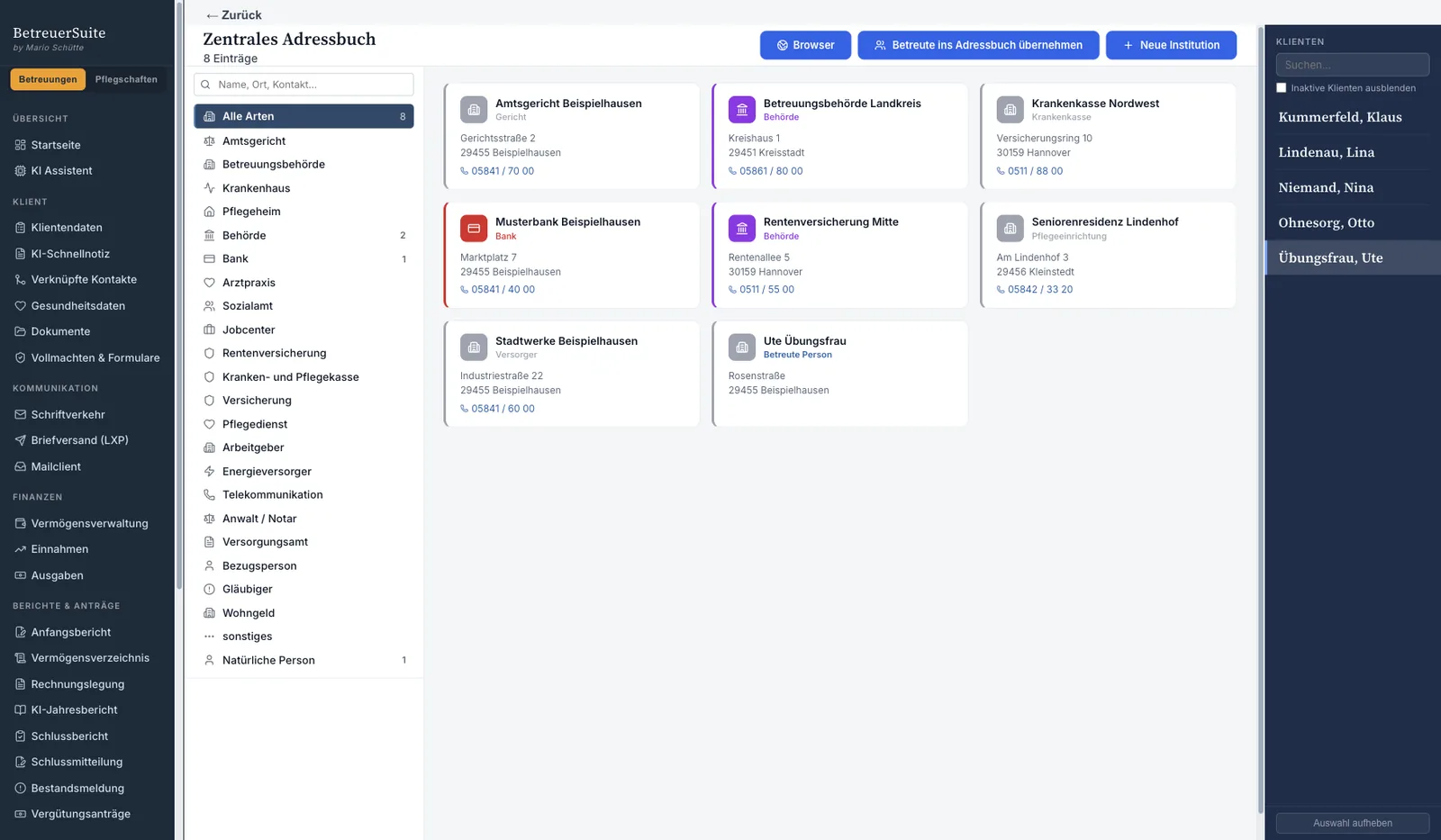Image resolution: width=1441 pixels, height=840 pixels.
Task: Click the Gesundheitsdaten heart icon
Action: pyautogui.click(x=21, y=306)
